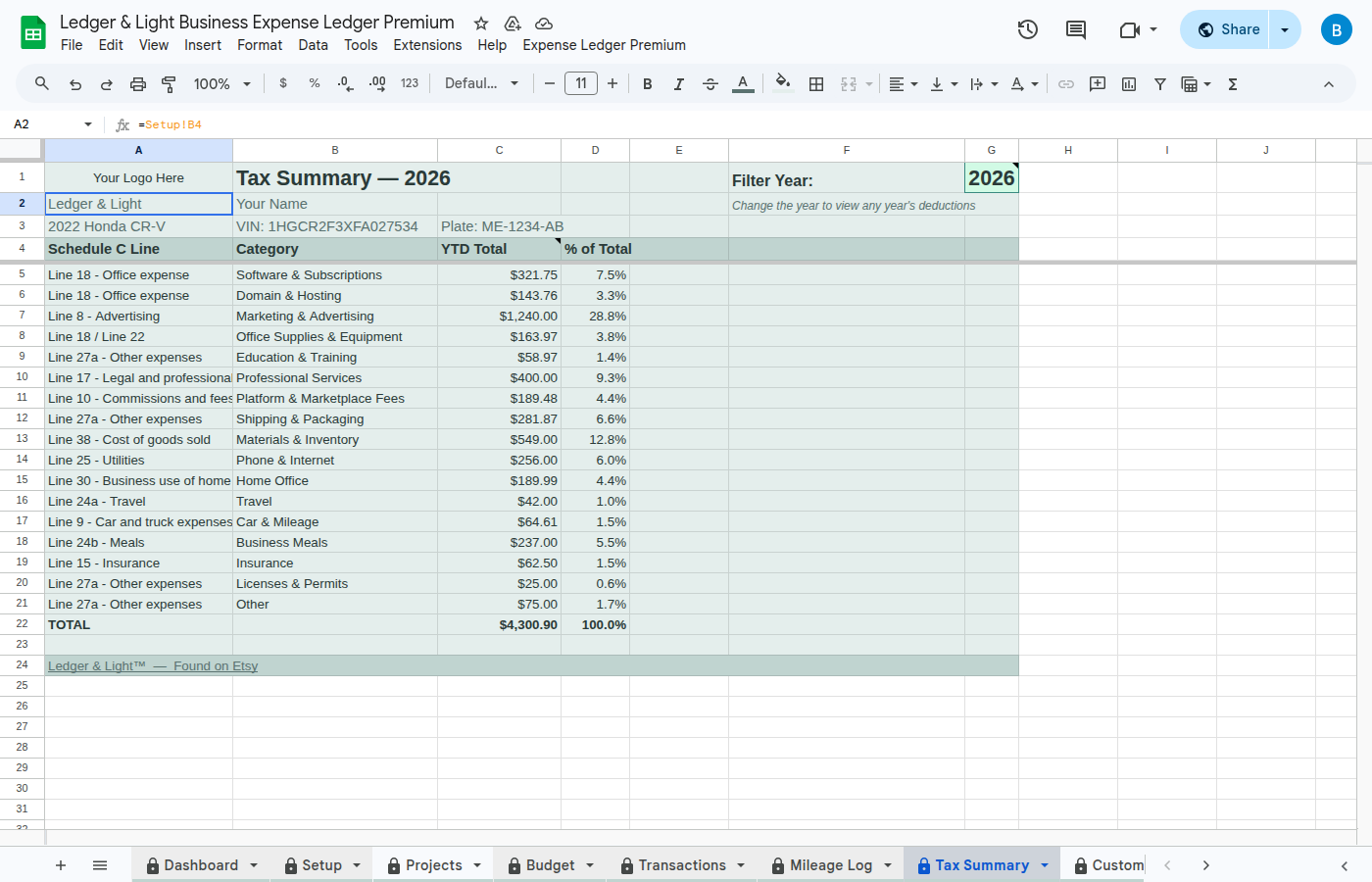This screenshot has width=1372, height=882.
Task: Toggle bold formatting
Action: pyautogui.click(x=648, y=84)
